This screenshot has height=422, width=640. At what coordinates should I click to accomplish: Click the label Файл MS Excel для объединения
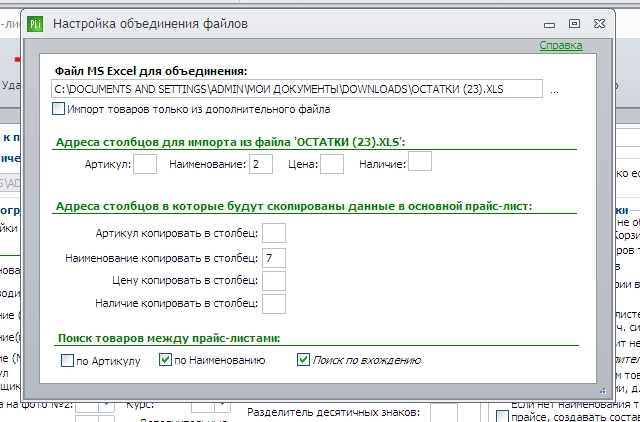tap(151, 71)
